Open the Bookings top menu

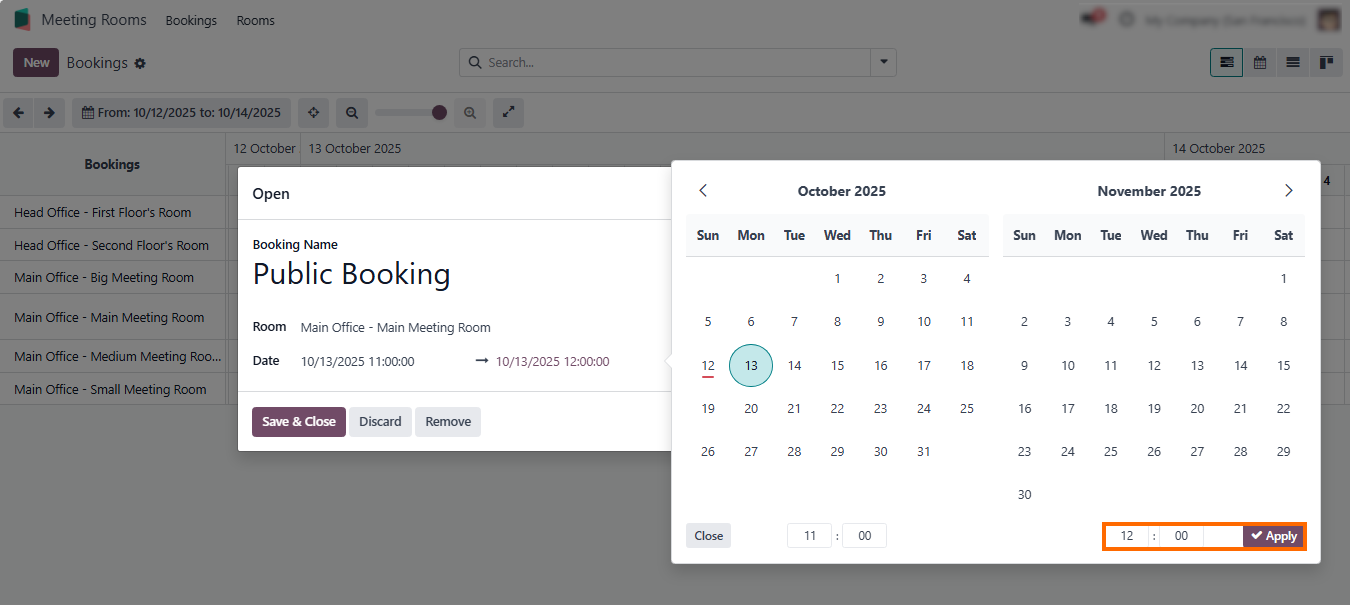[x=191, y=20]
